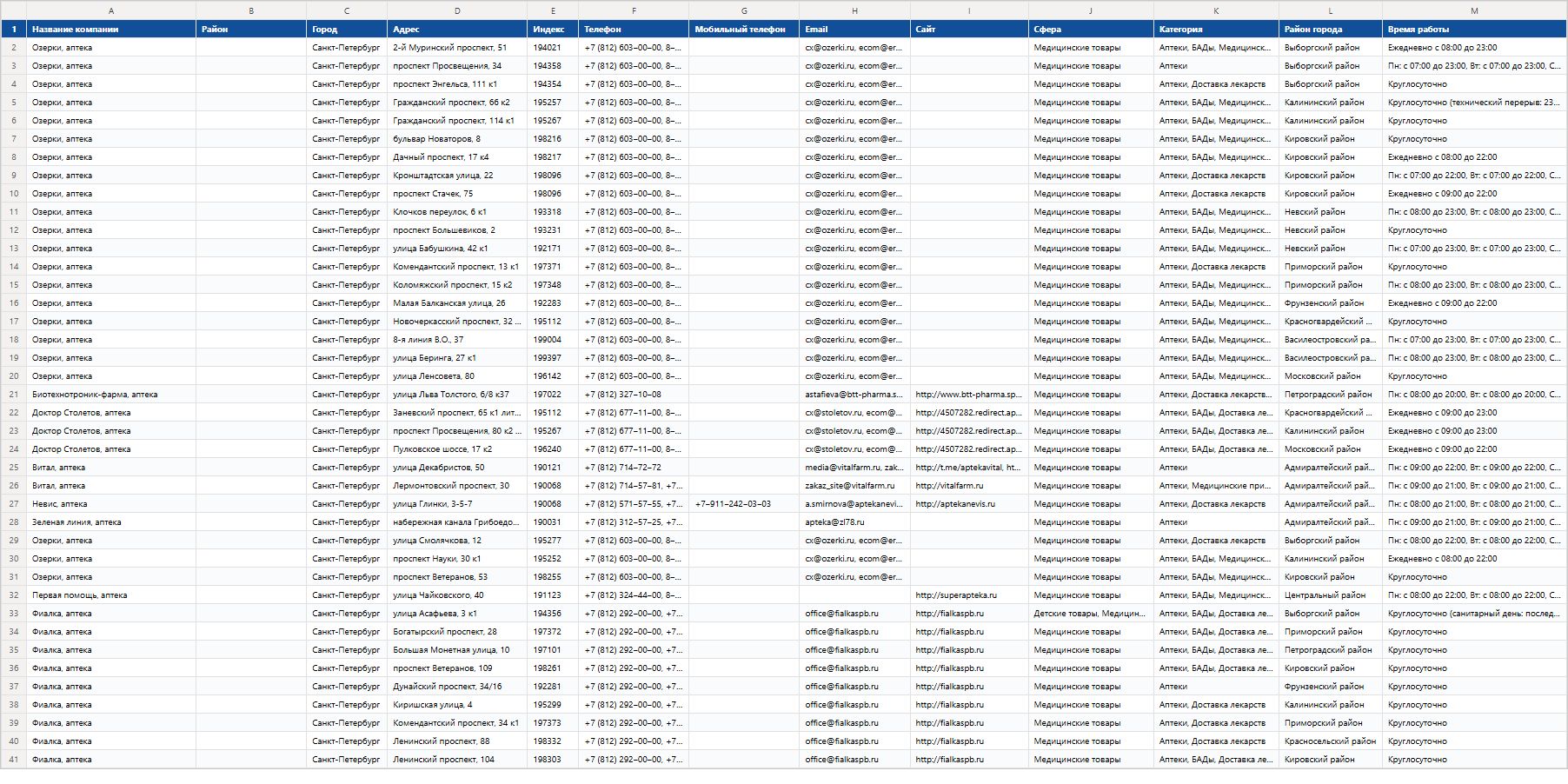The image size is (1568, 784).
Task: Click the 'Индекс' header cell
Action: [x=553, y=29]
